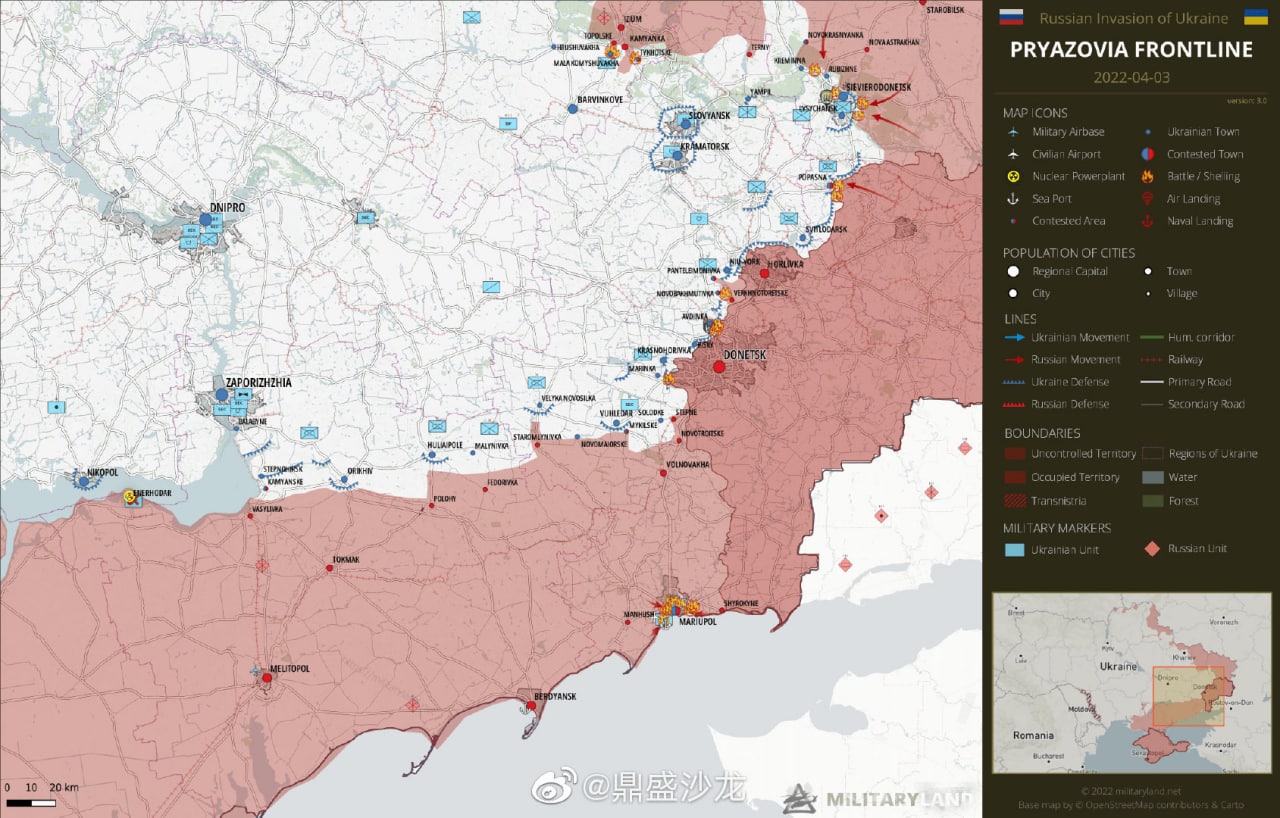Click the nuclear plant icon at Enerhodar

129,496
